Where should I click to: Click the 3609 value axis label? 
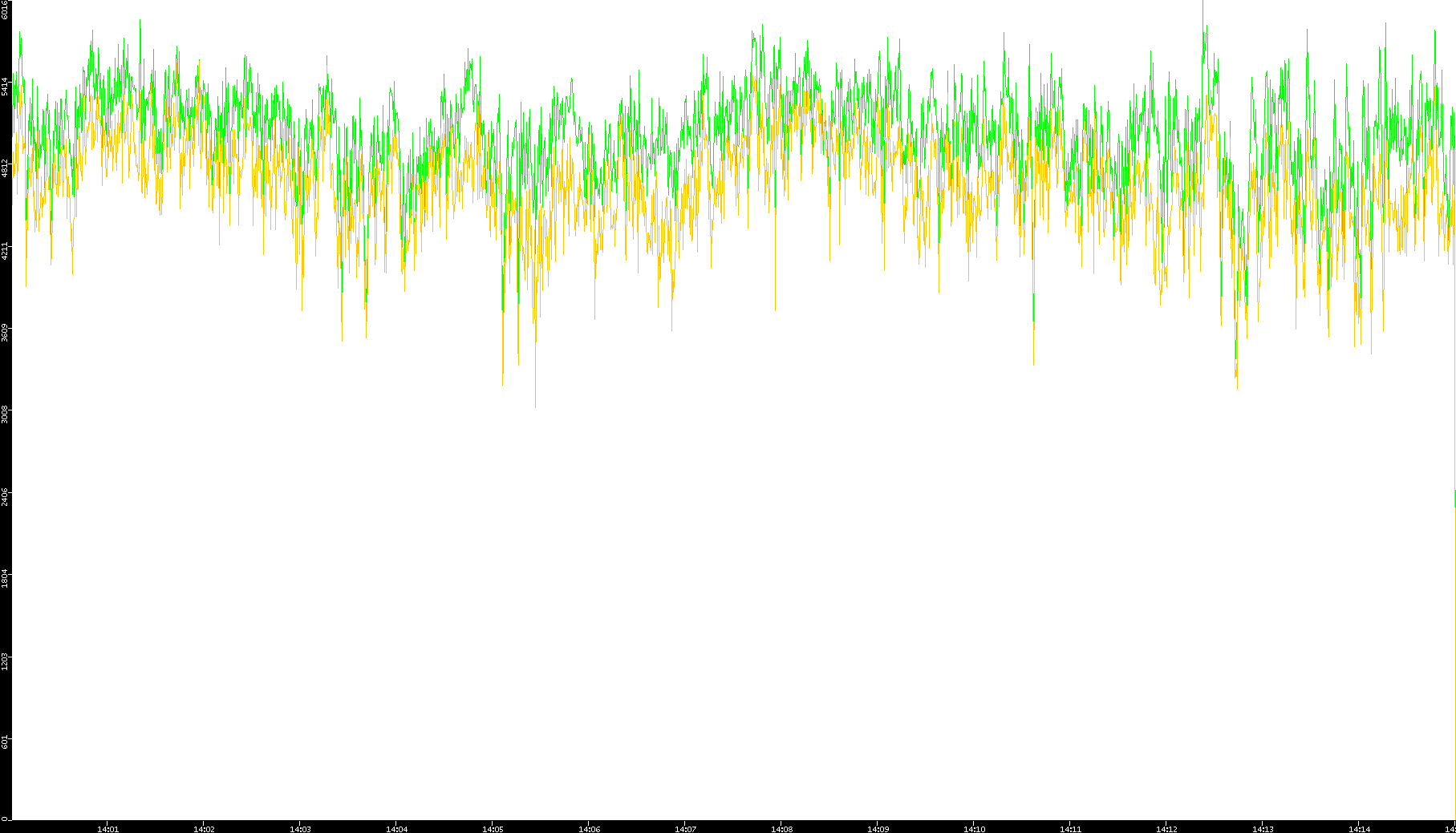[x=5, y=333]
